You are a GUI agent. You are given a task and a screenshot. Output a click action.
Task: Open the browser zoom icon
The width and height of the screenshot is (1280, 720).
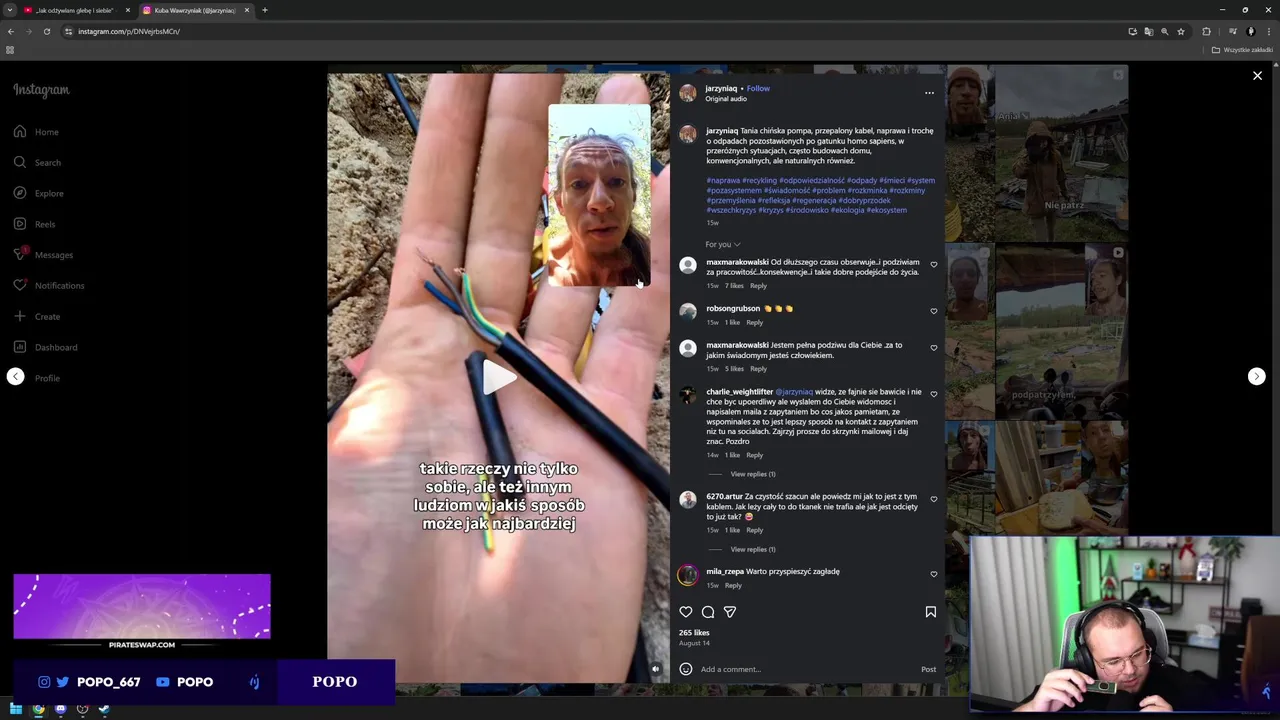pyautogui.click(x=1164, y=31)
